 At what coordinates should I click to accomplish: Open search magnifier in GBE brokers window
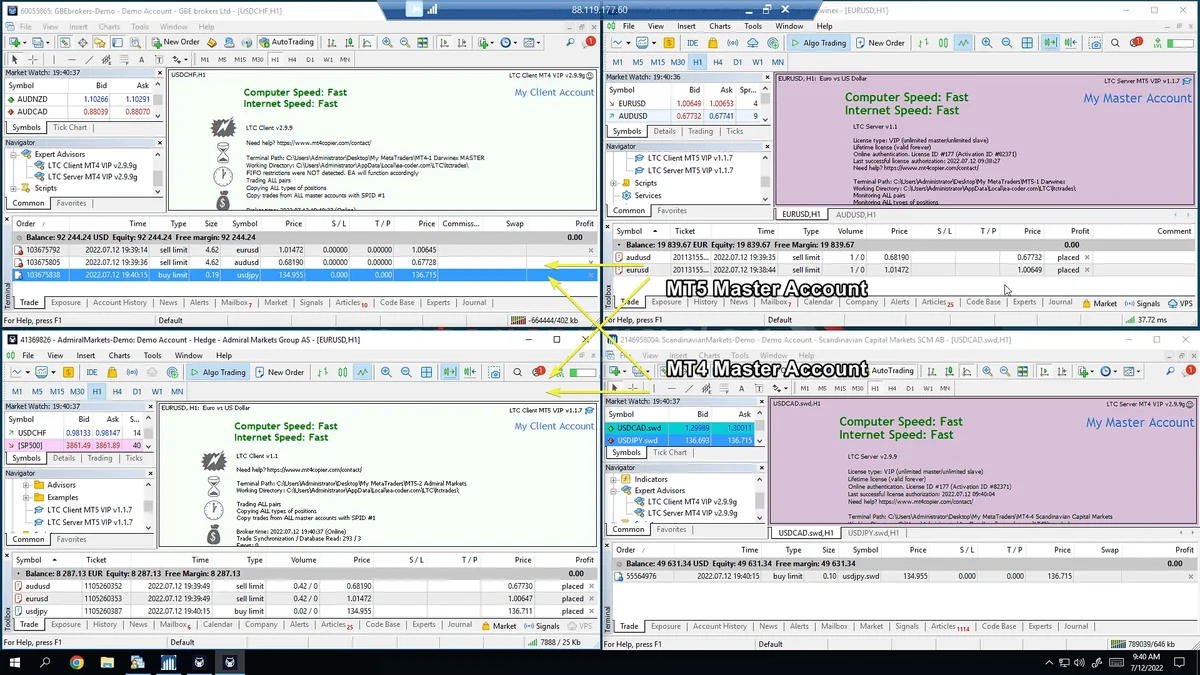[570, 42]
